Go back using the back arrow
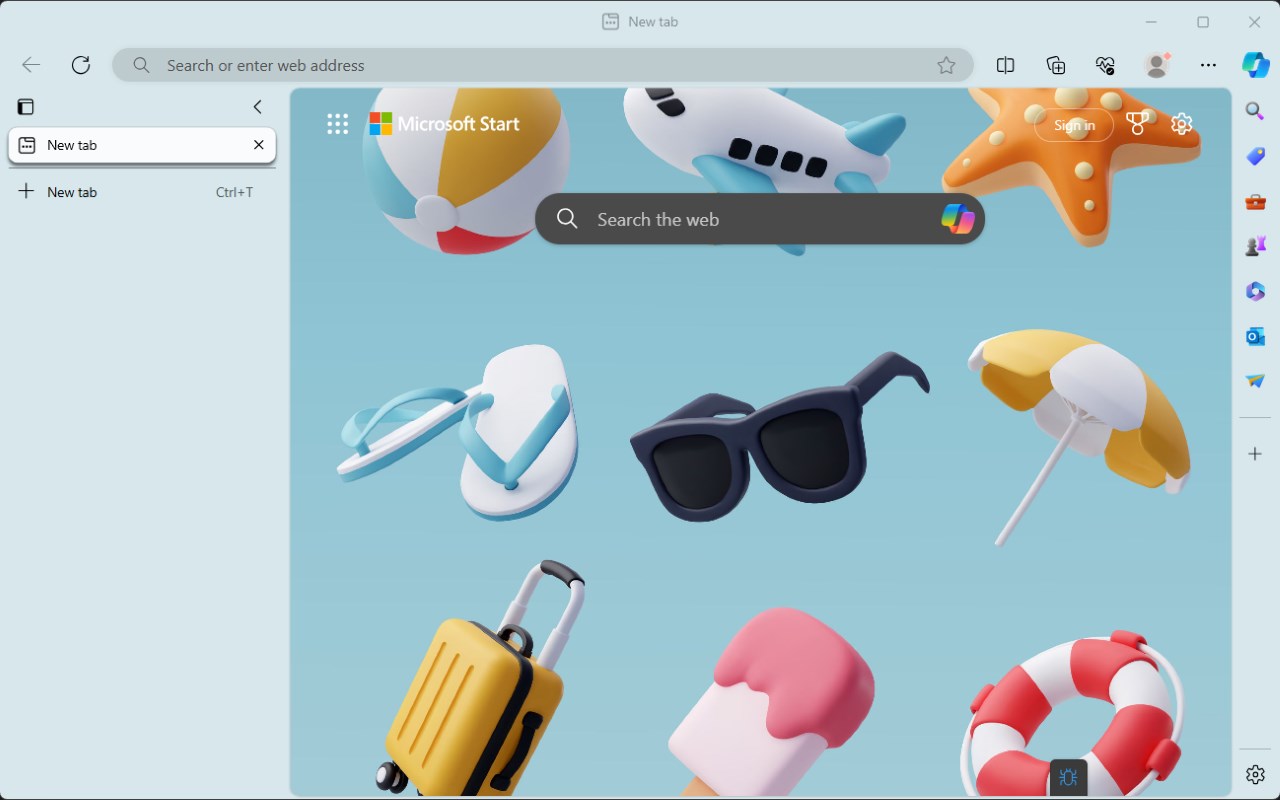 [x=31, y=65]
